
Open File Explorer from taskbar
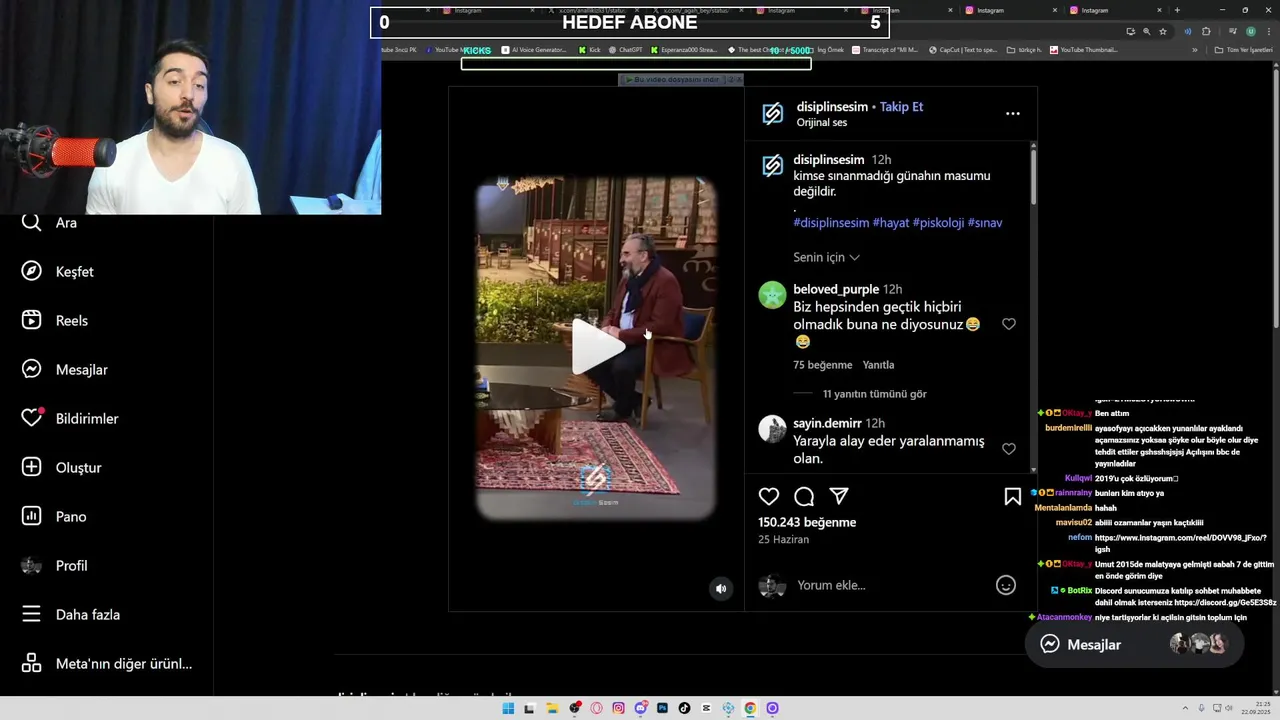[552, 708]
